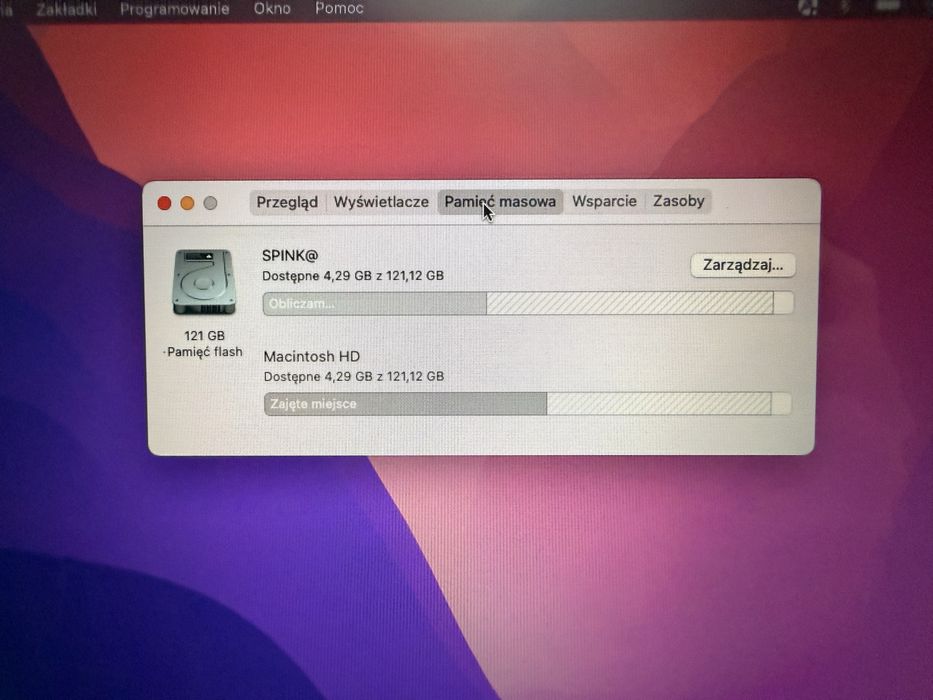Image resolution: width=933 pixels, height=700 pixels.
Task: Open the Wsparcie tab
Action: coord(604,201)
